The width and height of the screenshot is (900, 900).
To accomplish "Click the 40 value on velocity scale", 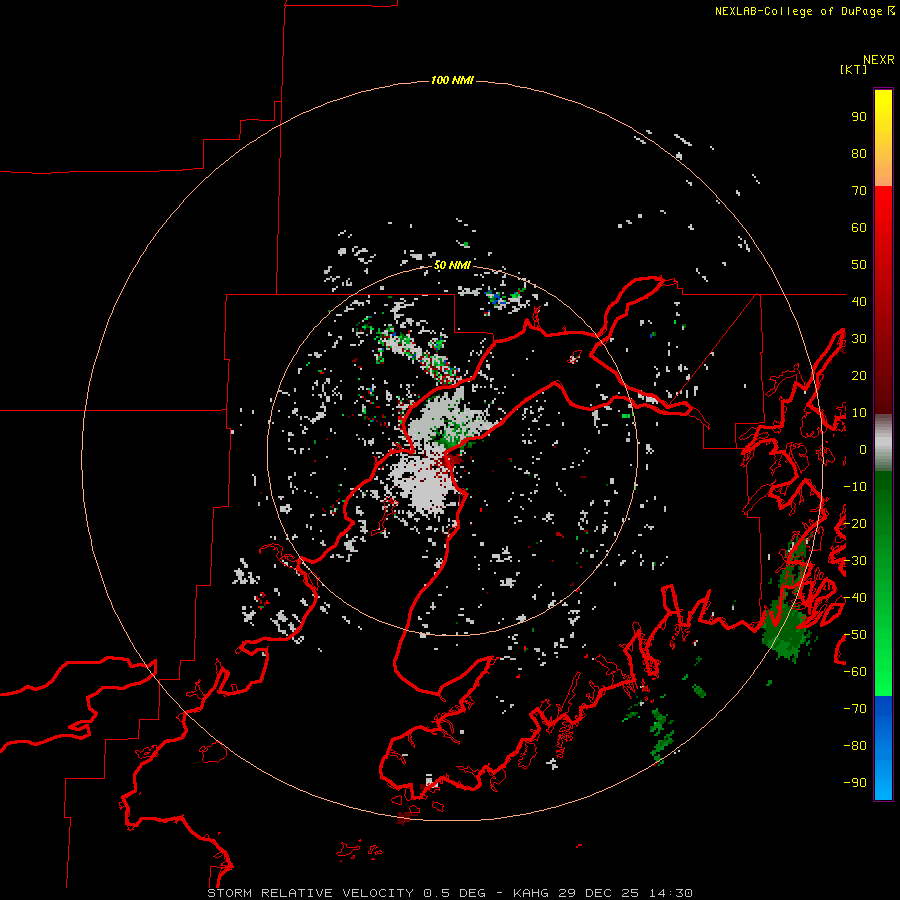I will click(x=859, y=301).
